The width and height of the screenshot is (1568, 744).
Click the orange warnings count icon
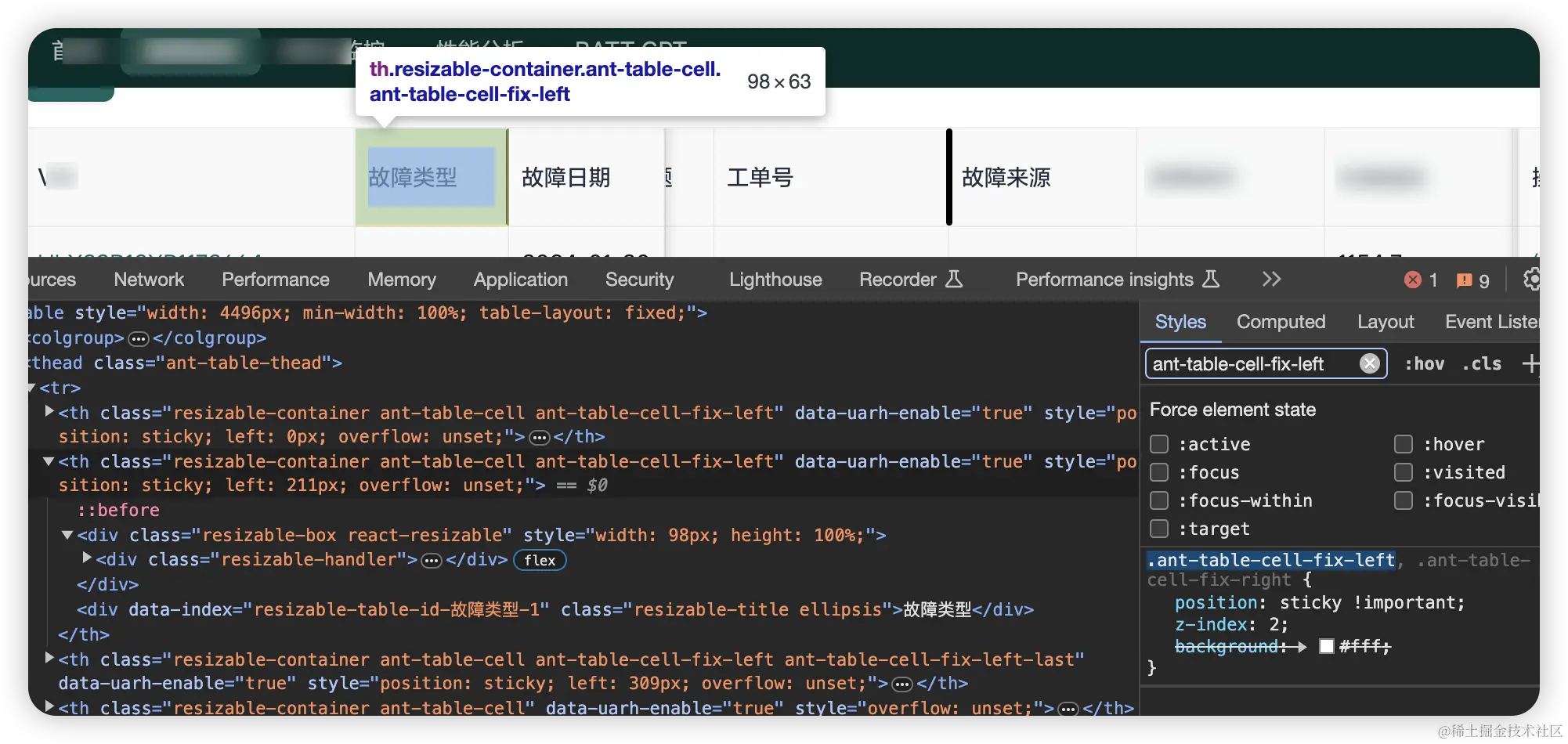tap(1464, 280)
